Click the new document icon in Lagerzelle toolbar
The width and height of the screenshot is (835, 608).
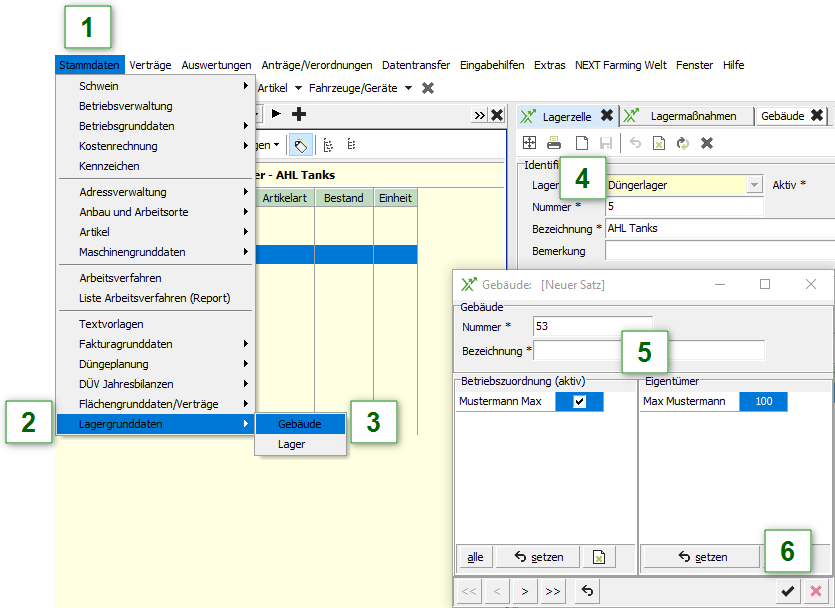tap(580, 143)
